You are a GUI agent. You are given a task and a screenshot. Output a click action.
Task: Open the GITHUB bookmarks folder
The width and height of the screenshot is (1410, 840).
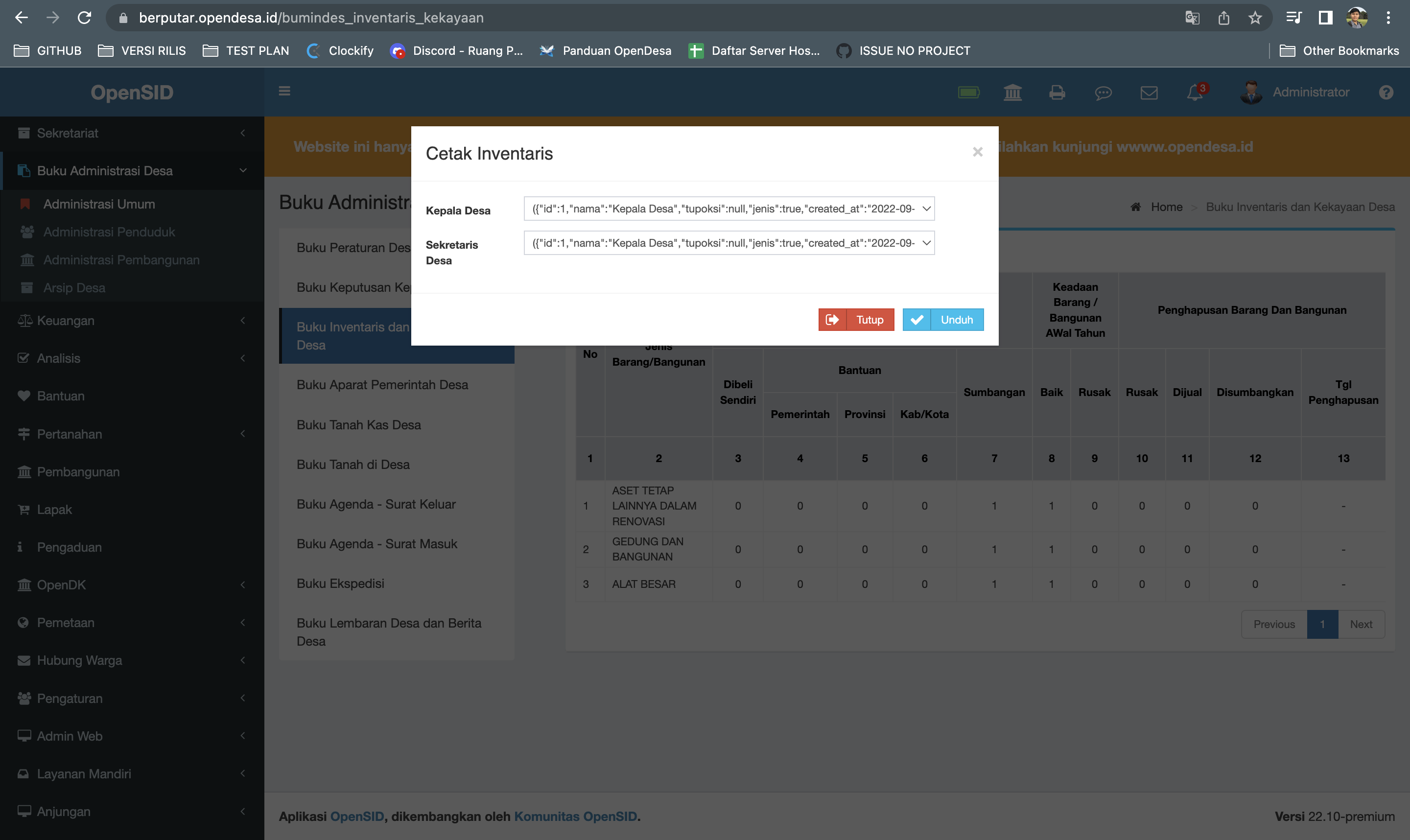pos(47,51)
